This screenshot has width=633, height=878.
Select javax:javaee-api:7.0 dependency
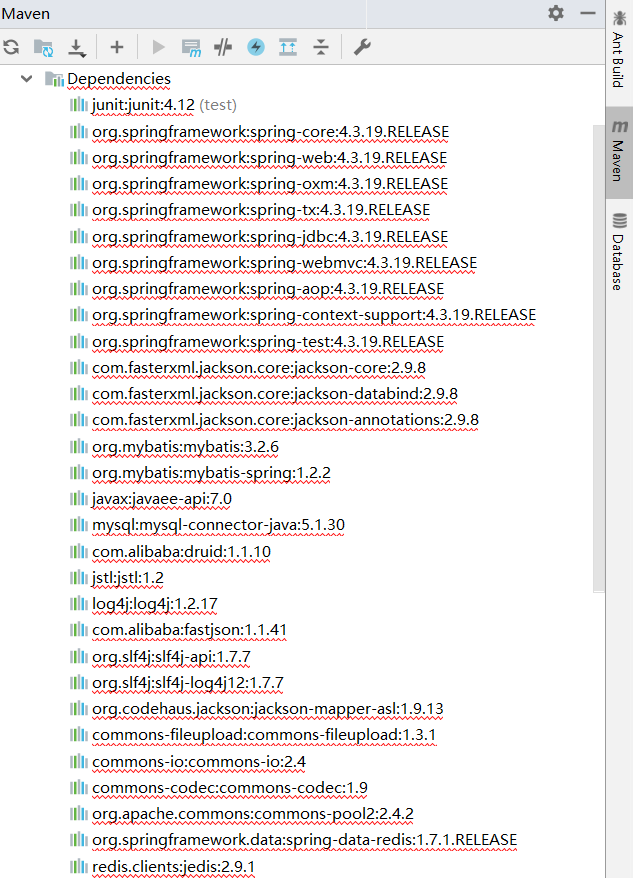tap(151, 499)
